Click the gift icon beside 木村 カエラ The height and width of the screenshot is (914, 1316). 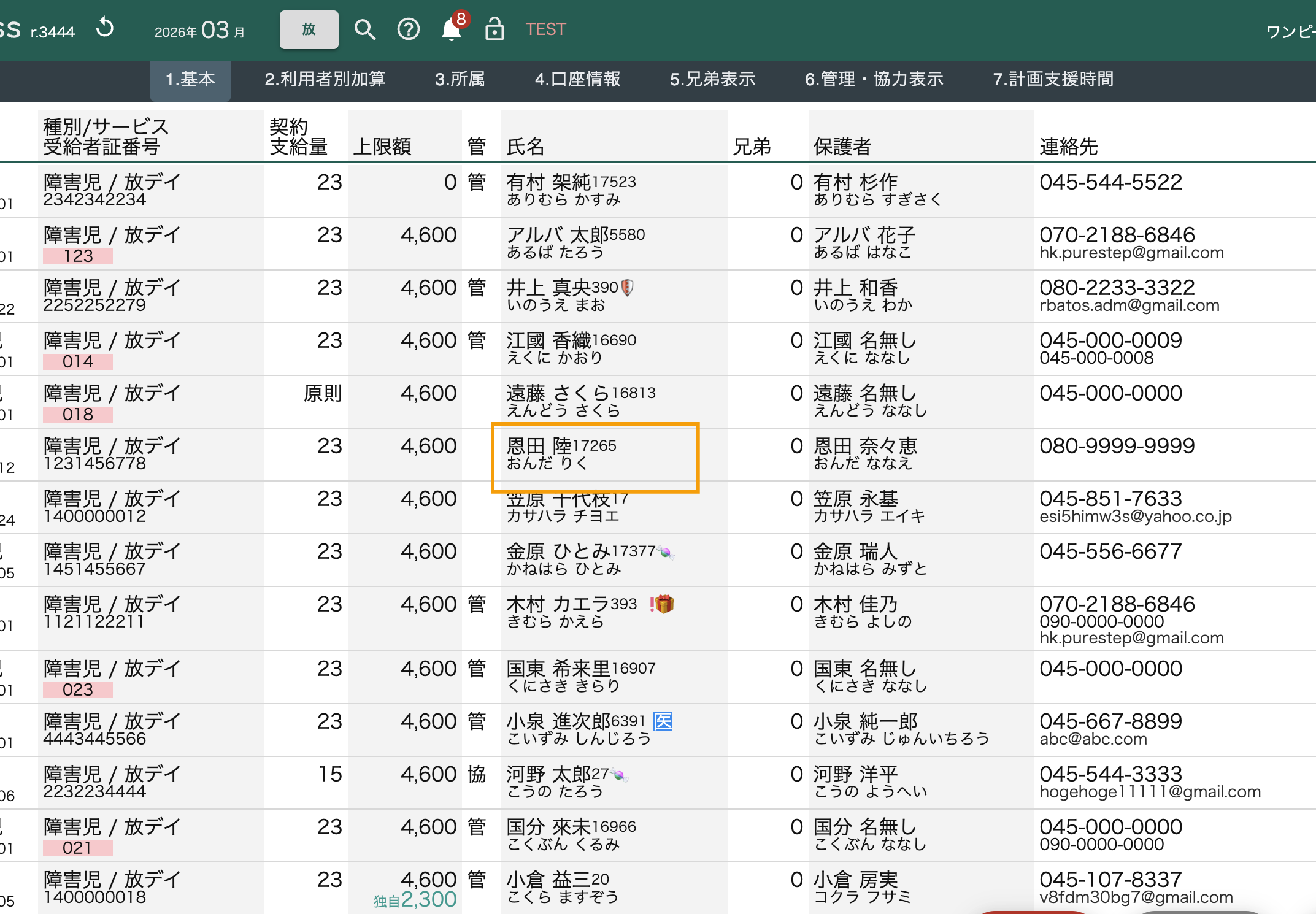[x=664, y=604]
